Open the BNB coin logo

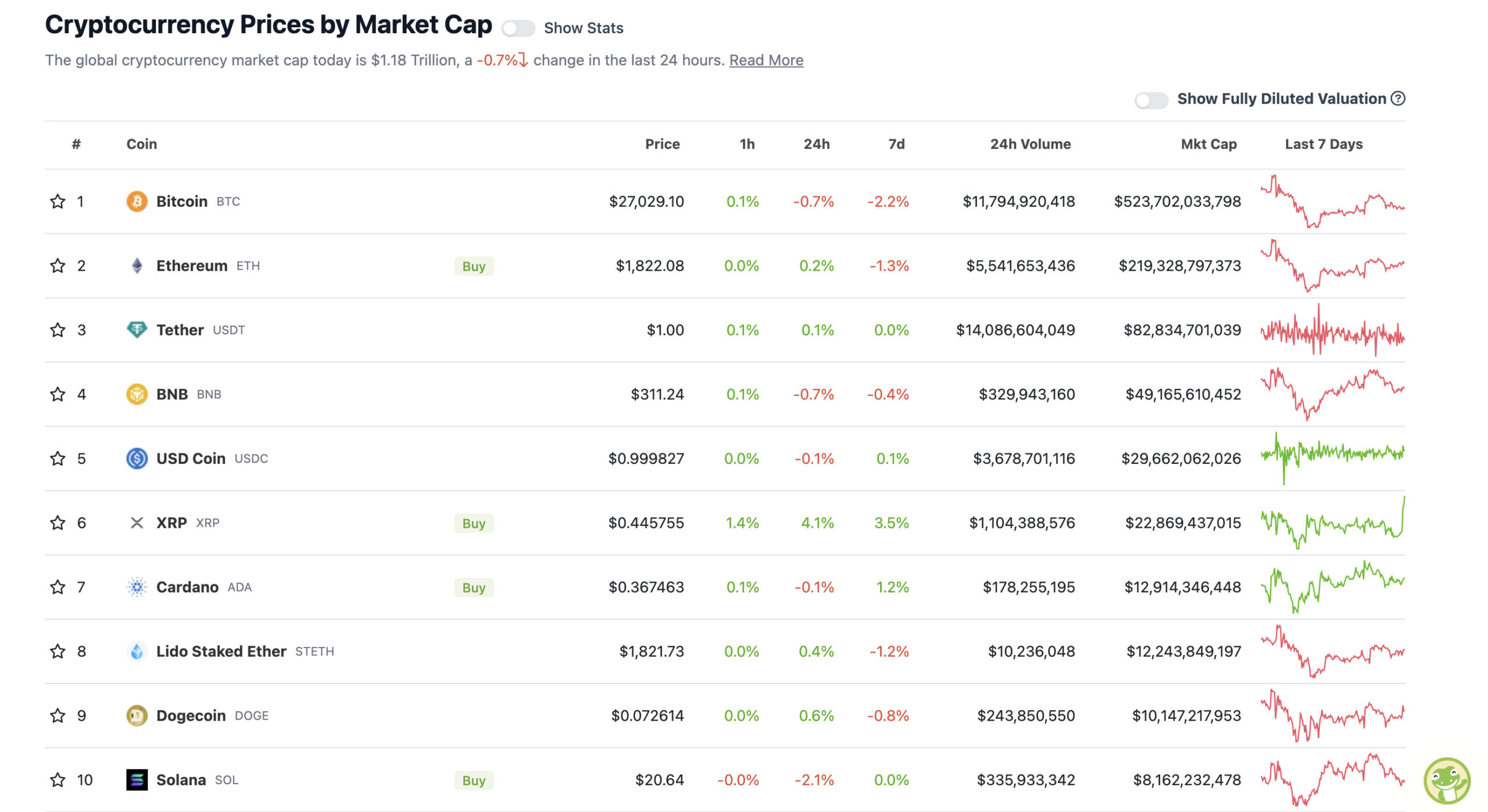click(x=137, y=394)
